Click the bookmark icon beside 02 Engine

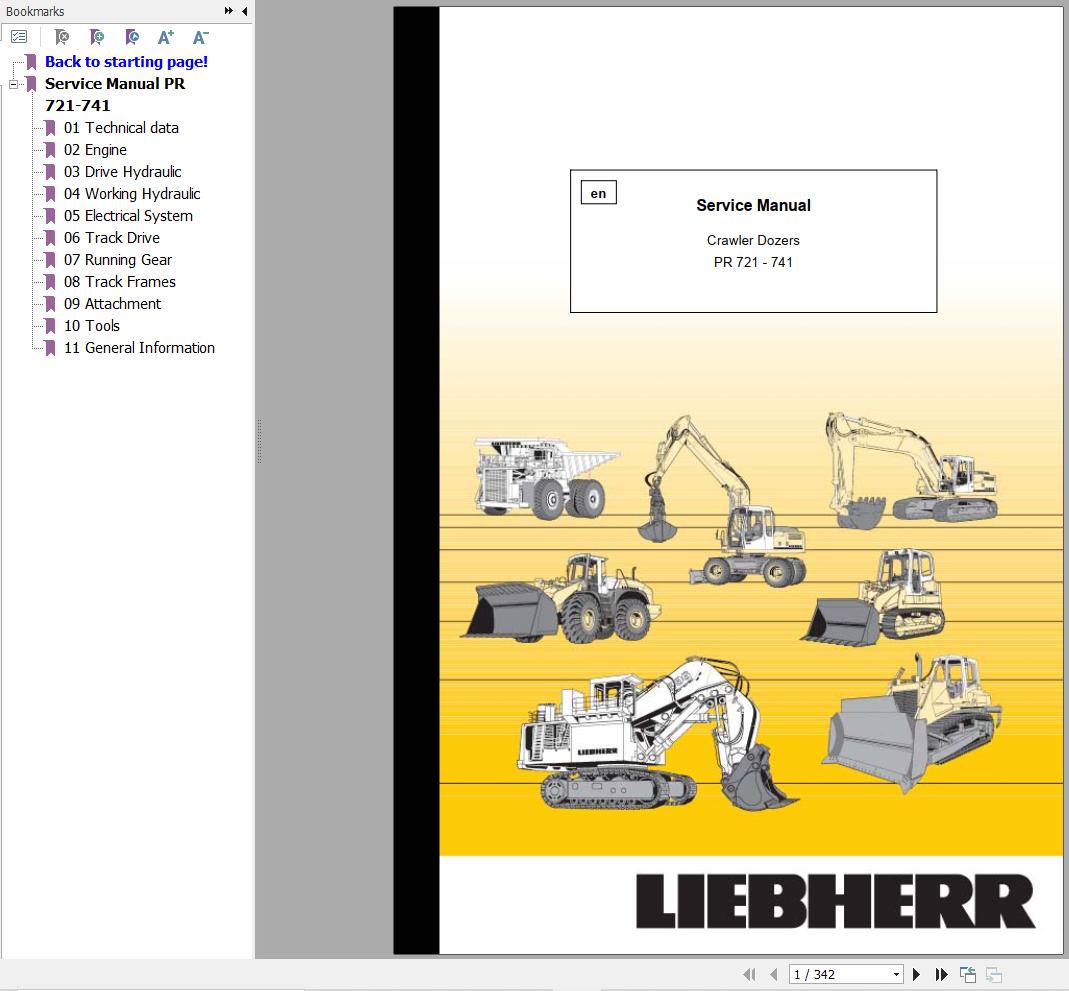click(50, 149)
